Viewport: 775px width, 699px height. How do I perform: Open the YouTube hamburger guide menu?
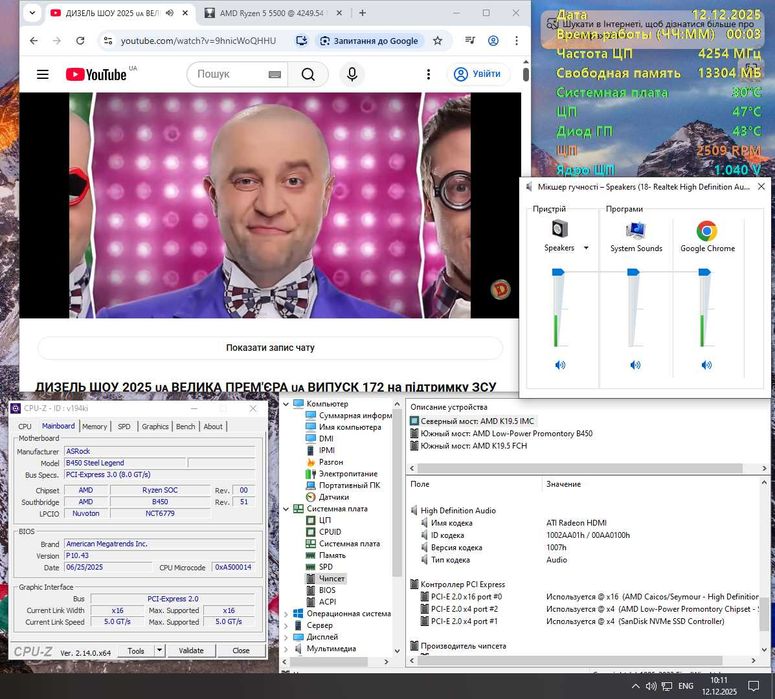coord(43,74)
